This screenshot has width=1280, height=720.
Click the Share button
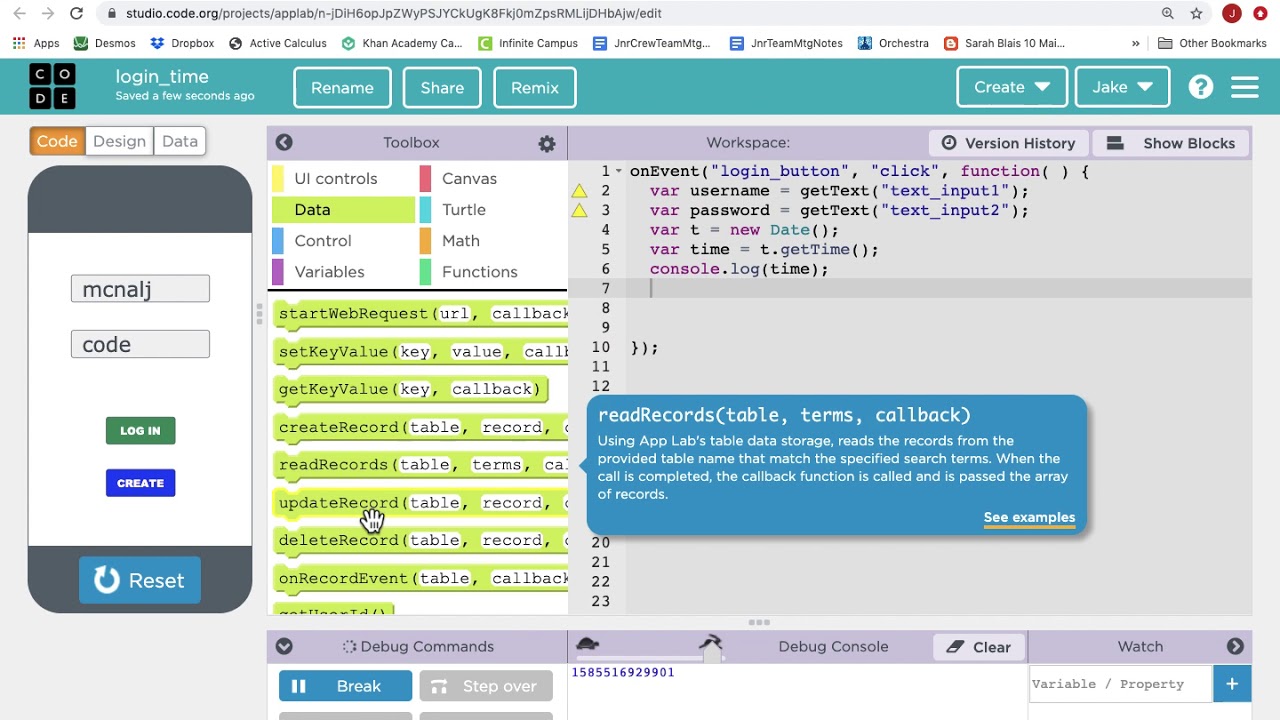click(x=442, y=87)
